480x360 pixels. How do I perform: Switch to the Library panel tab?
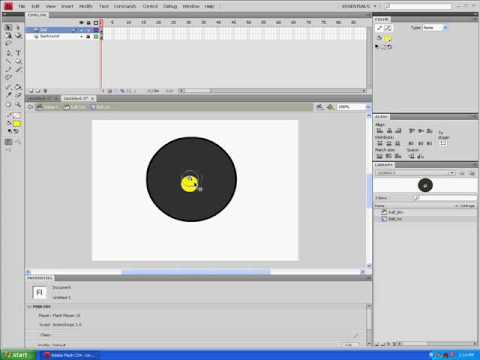(384, 165)
